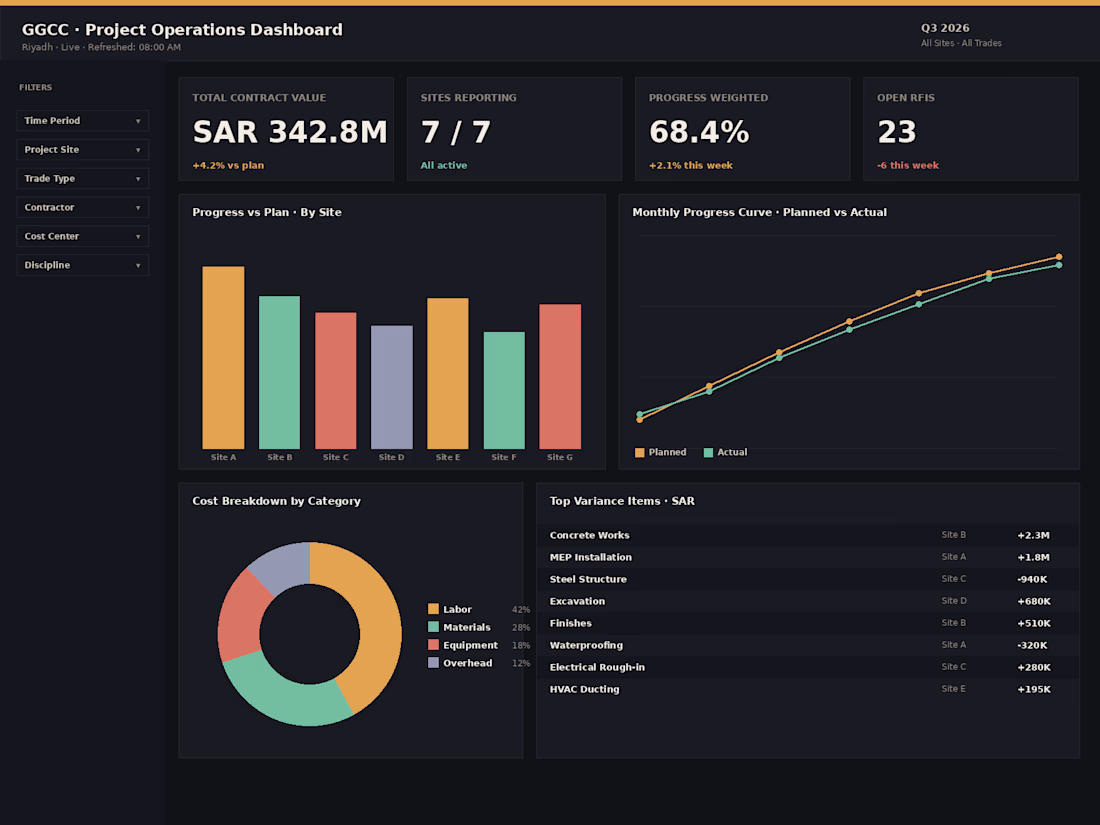Click the Sites Reporting 7 / 7 value
Viewport: 1100px width, 825px height.
pyautogui.click(x=455, y=132)
